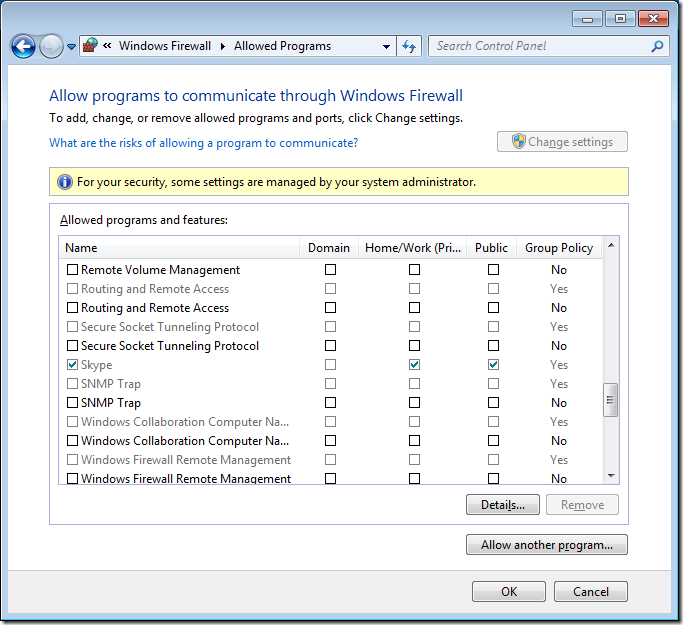Click the list scrollbar down arrow
This screenshot has width=683, height=625.
(x=611, y=477)
